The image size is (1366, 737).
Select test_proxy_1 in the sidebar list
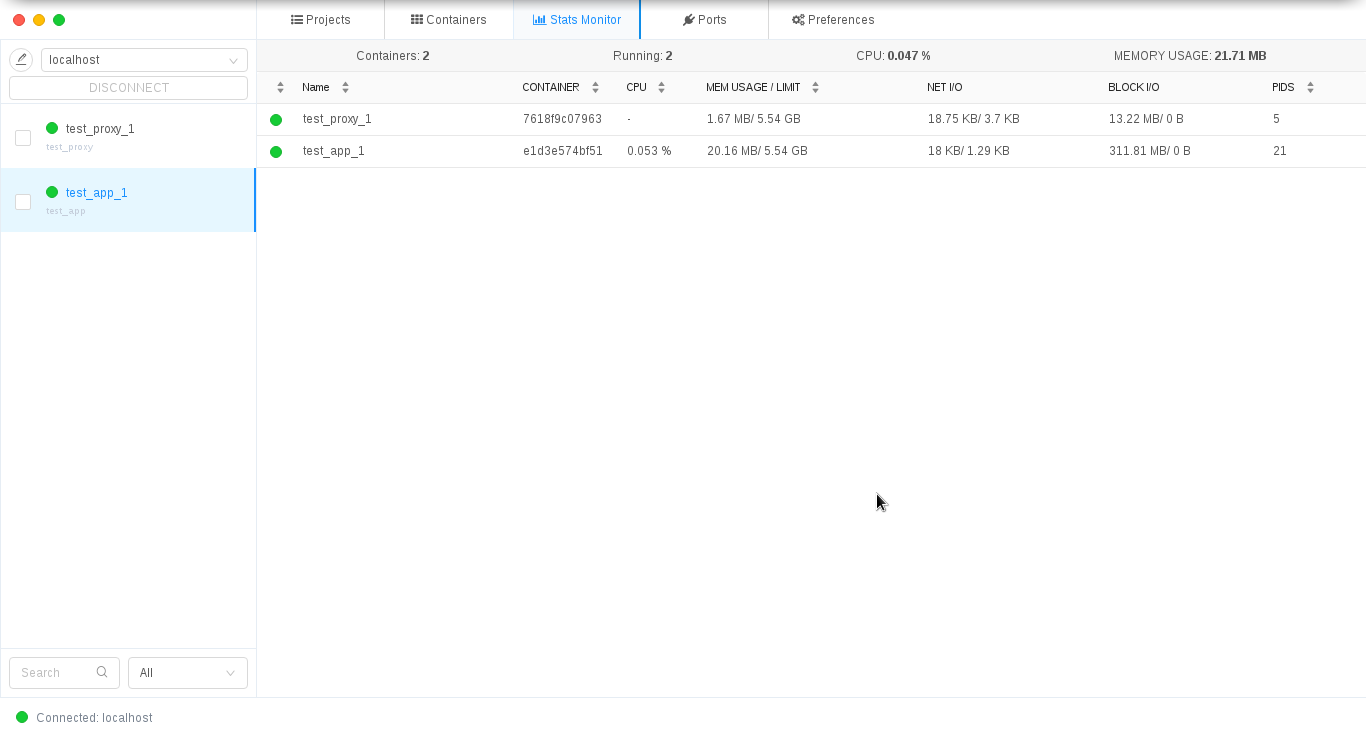[100, 129]
